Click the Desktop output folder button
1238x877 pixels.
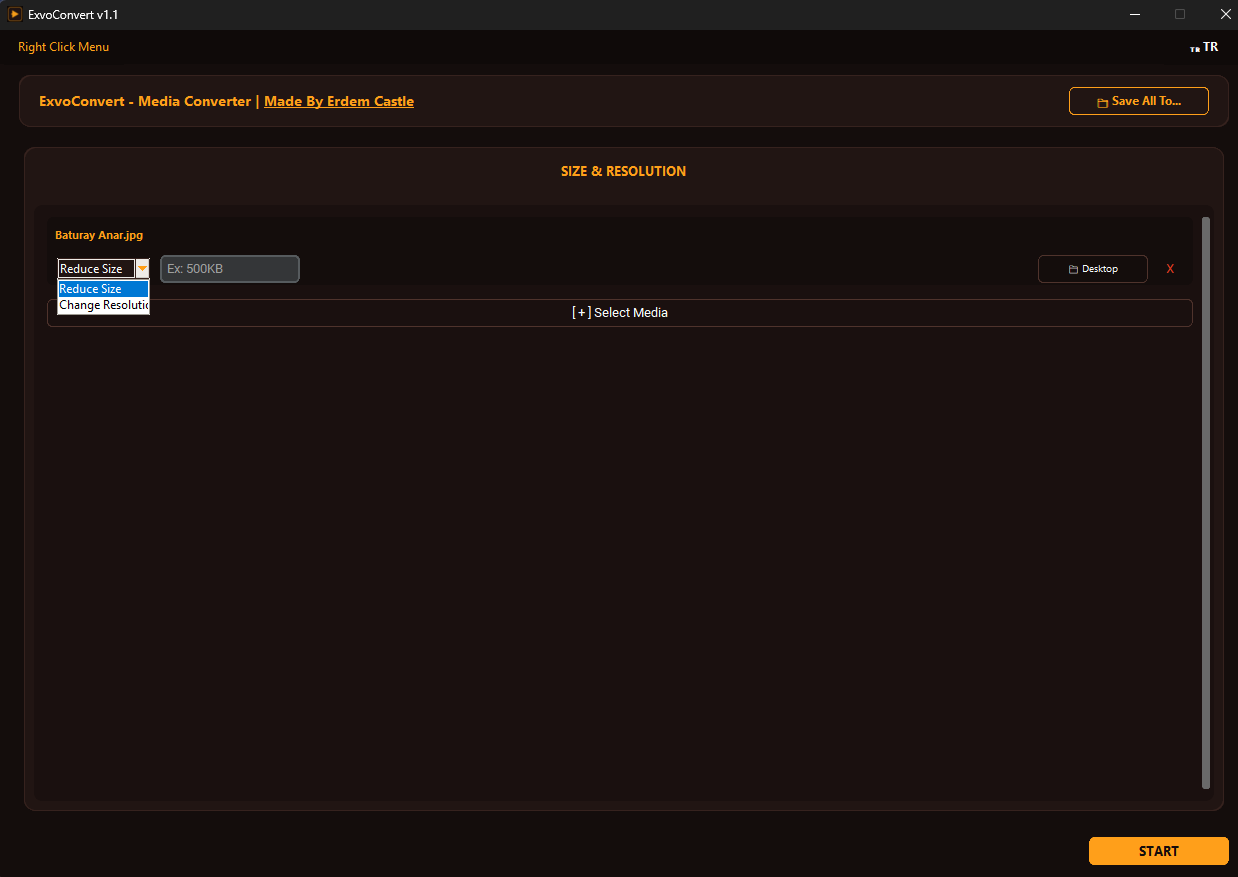[x=1093, y=269]
